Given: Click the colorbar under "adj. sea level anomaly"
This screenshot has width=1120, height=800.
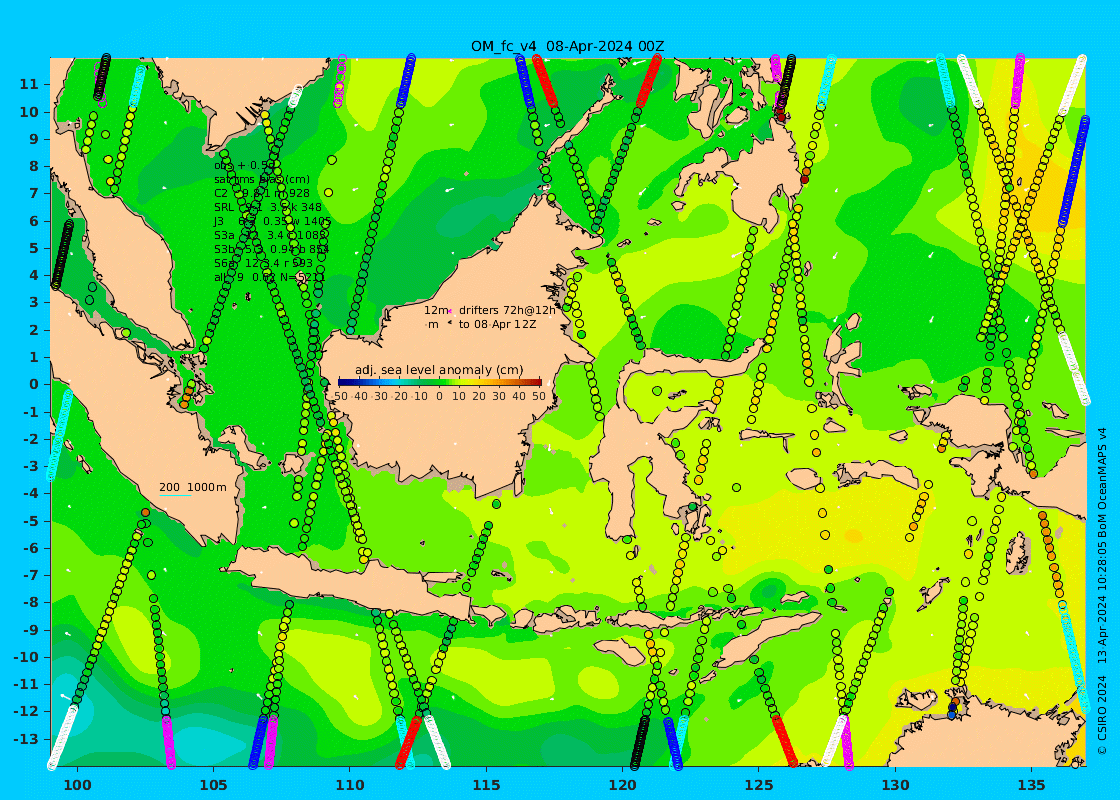Looking at the screenshot, I should coord(439,382).
